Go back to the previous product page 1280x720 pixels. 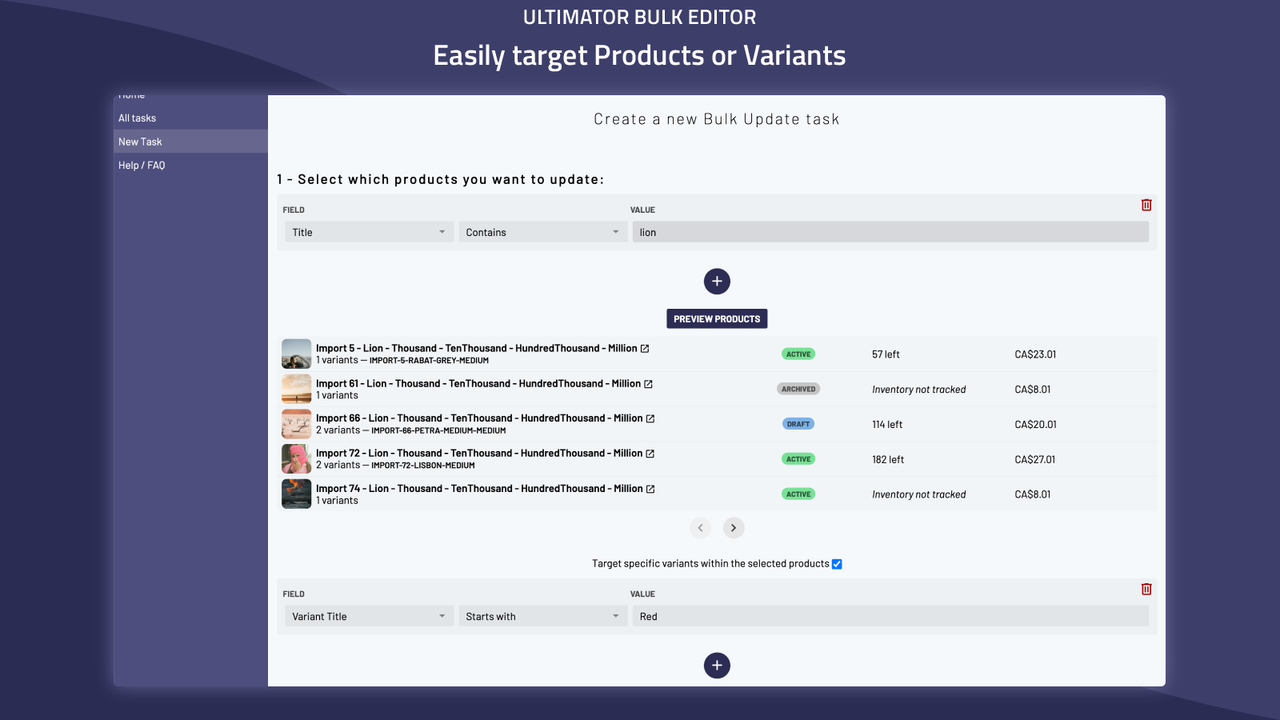700,527
